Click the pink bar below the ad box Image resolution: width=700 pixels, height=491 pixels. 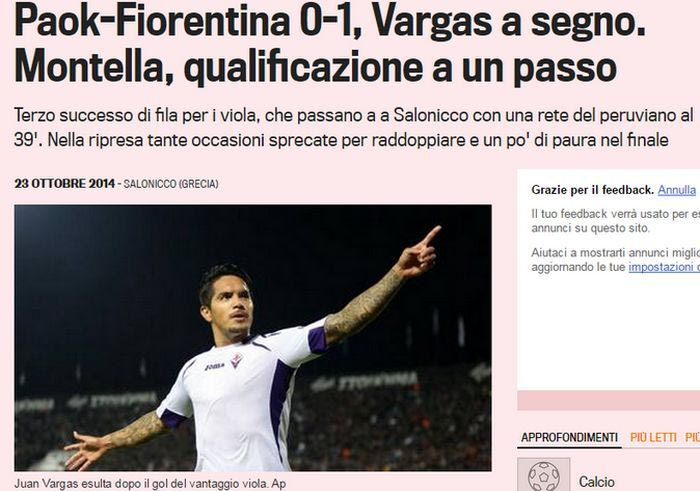click(x=608, y=400)
